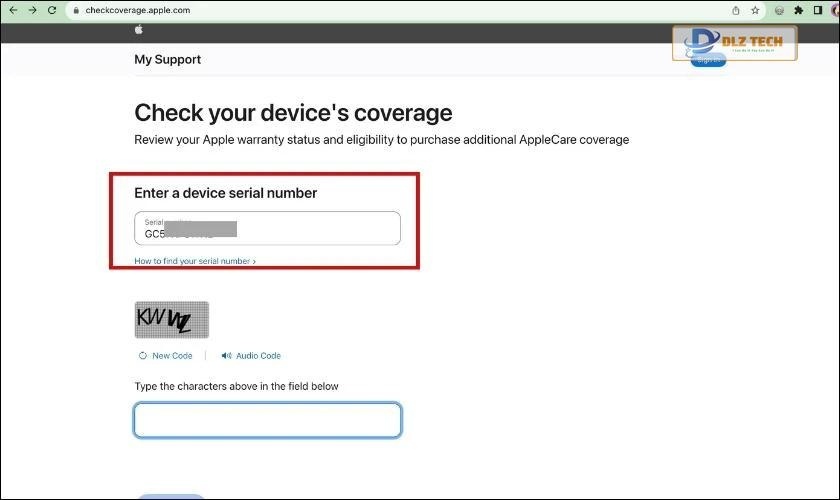Reload the checkcoverage page
The height and width of the screenshot is (500, 840).
coord(52,10)
